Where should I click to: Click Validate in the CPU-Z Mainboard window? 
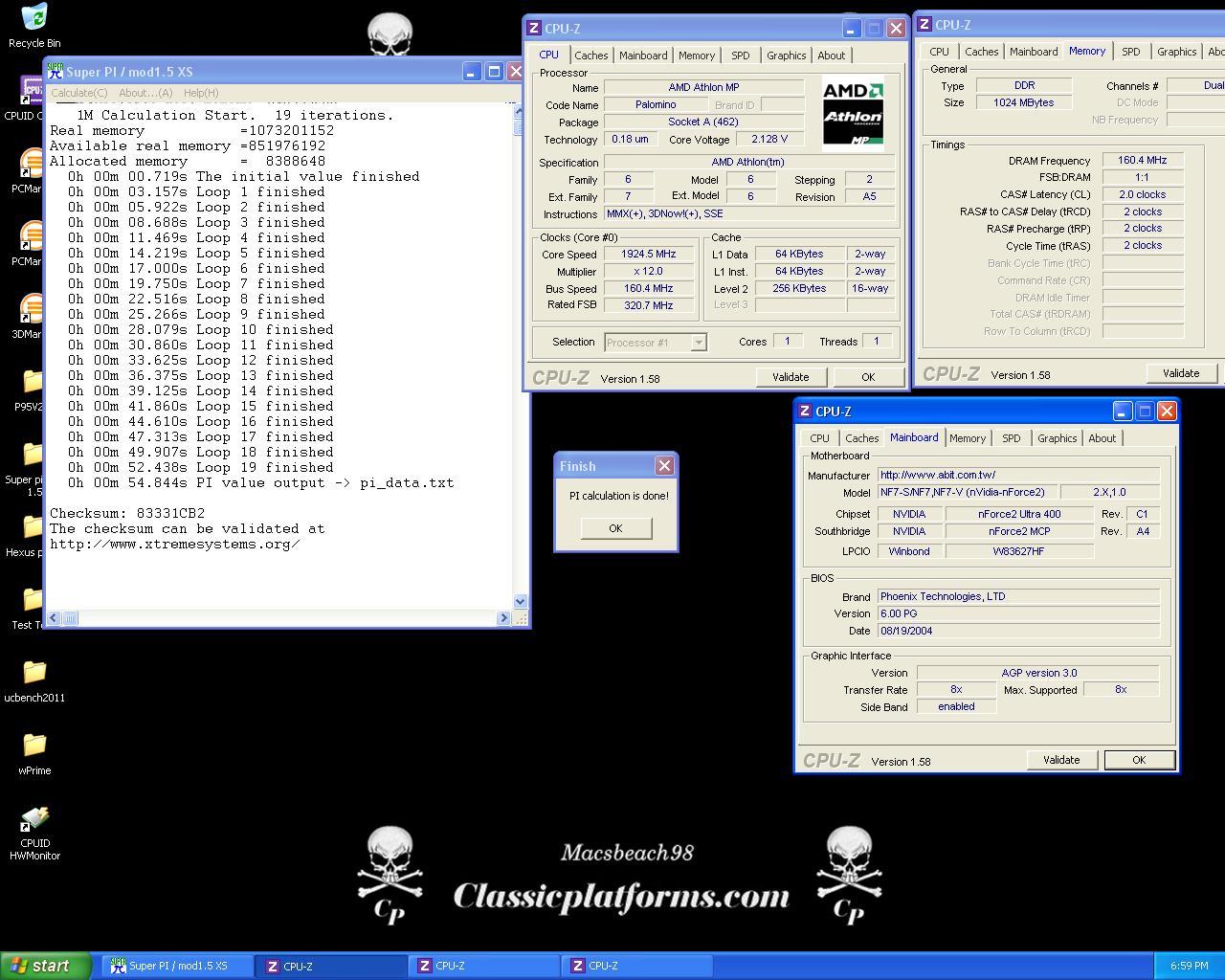pyautogui.click(x=1061, y=760)
